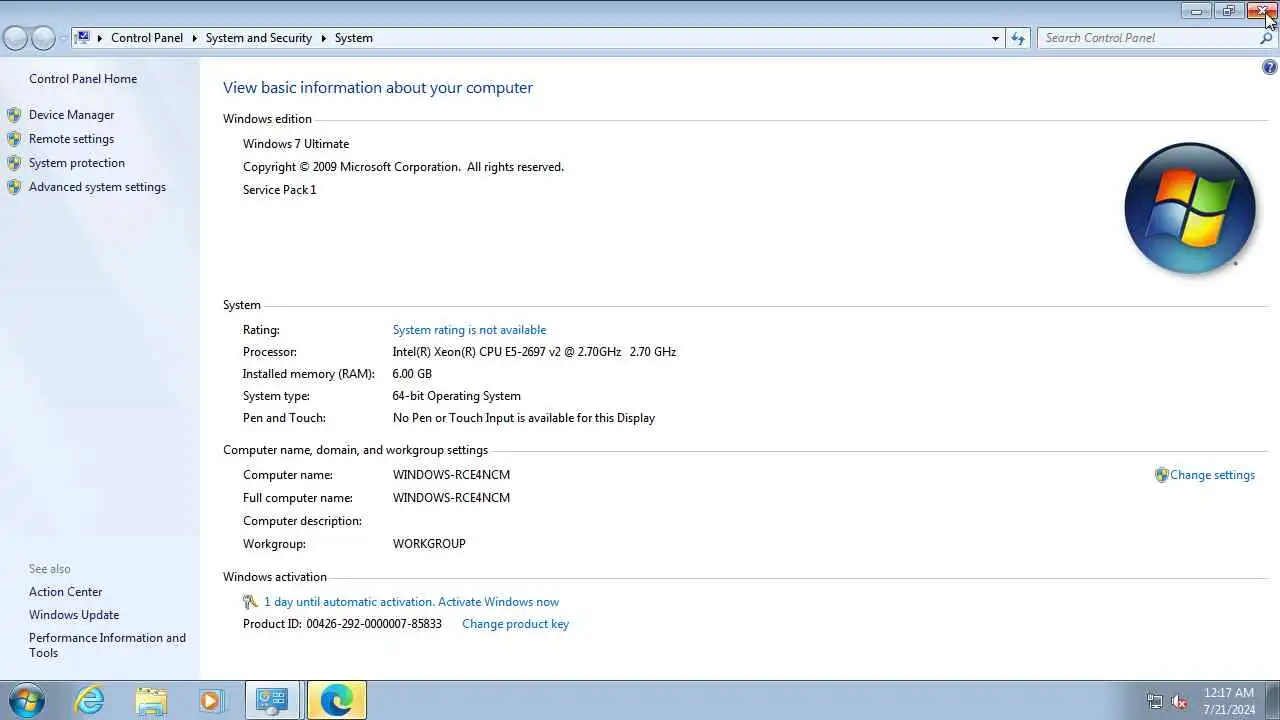Screen dimensions: 1280x720
Task: Click the Windows logo image
Action: (1189, 208)
